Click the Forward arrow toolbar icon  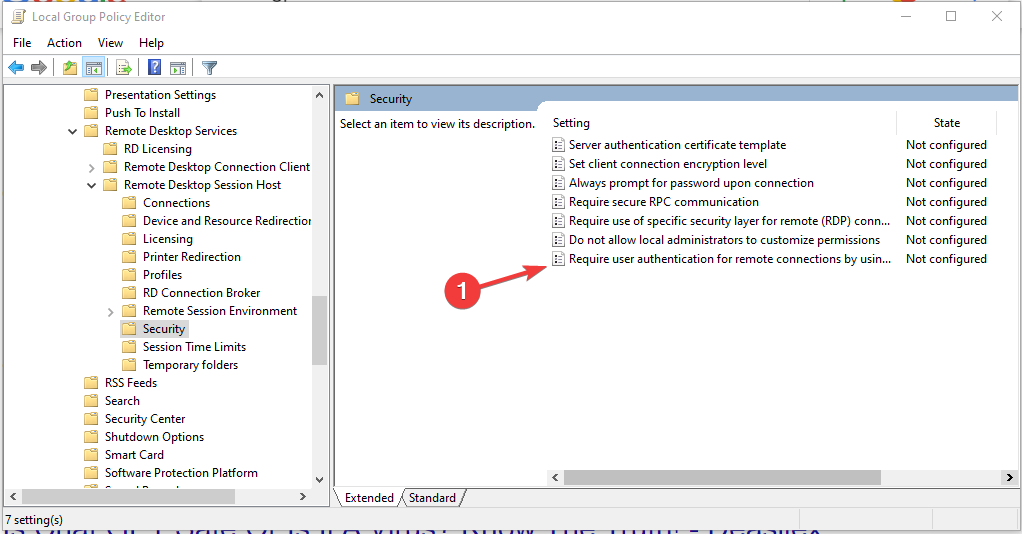coord(39,67)
